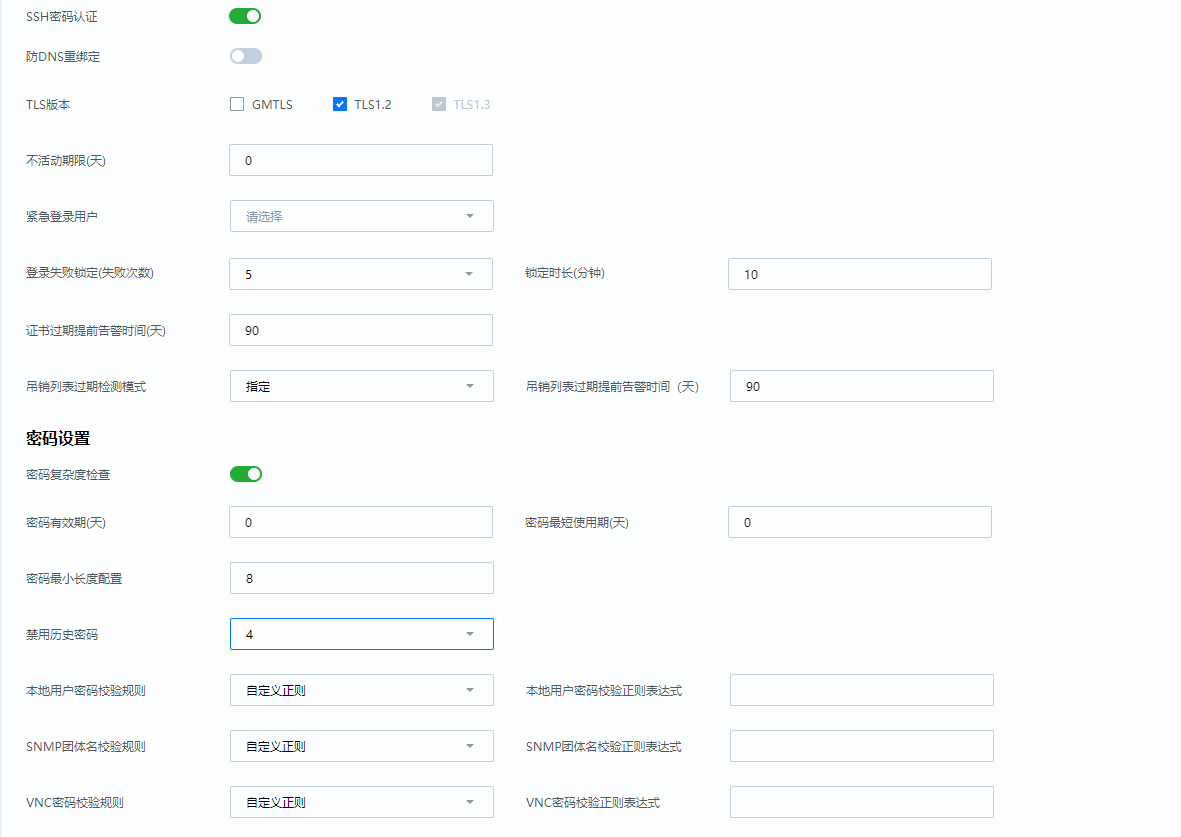Screen dimensions: 1181x837
Task: Click the 密码有效期(天) input field
Action: point(361,522)
